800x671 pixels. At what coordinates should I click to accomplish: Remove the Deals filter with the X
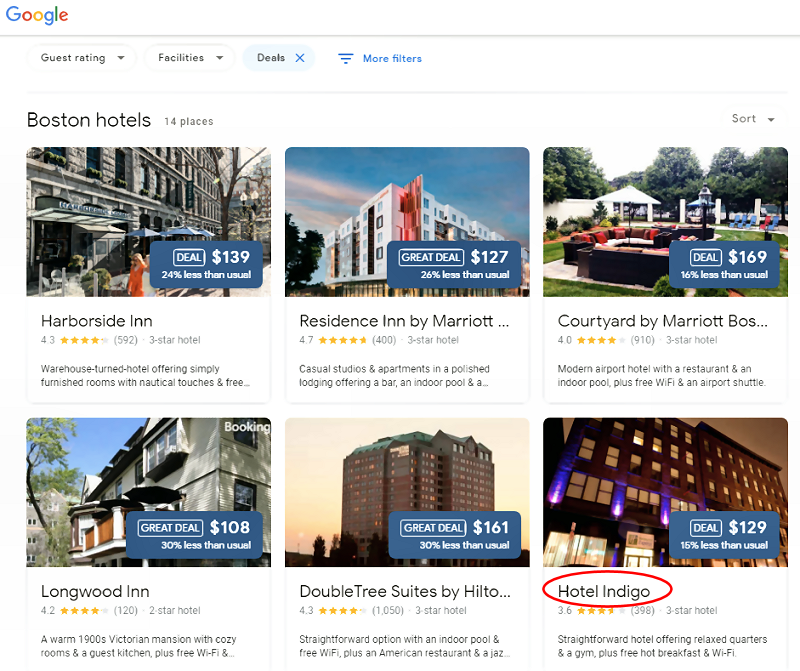coord(300,58)
